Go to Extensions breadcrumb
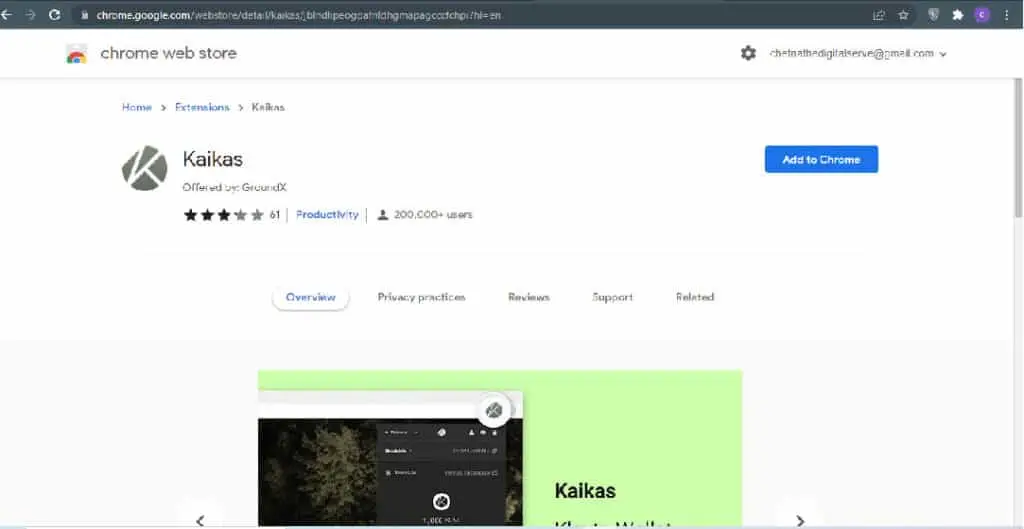 coord(202,107)
